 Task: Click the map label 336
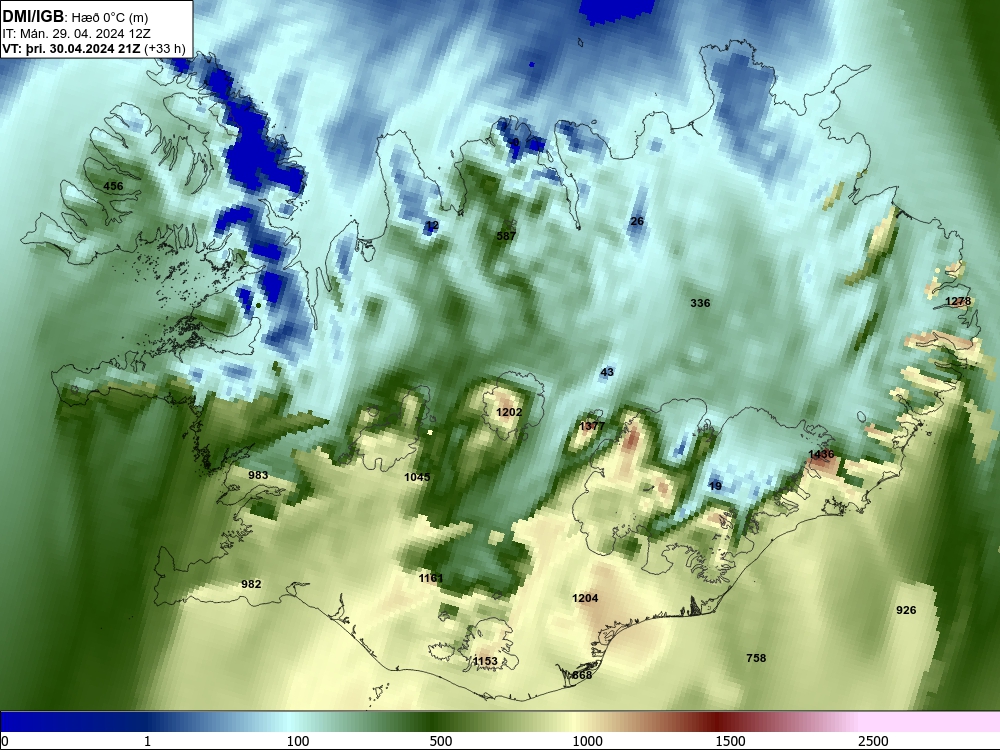click(700, 303)
